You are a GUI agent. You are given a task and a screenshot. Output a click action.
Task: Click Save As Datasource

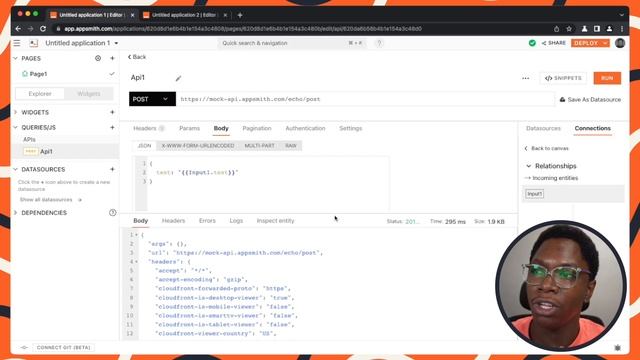click(590, 100)
